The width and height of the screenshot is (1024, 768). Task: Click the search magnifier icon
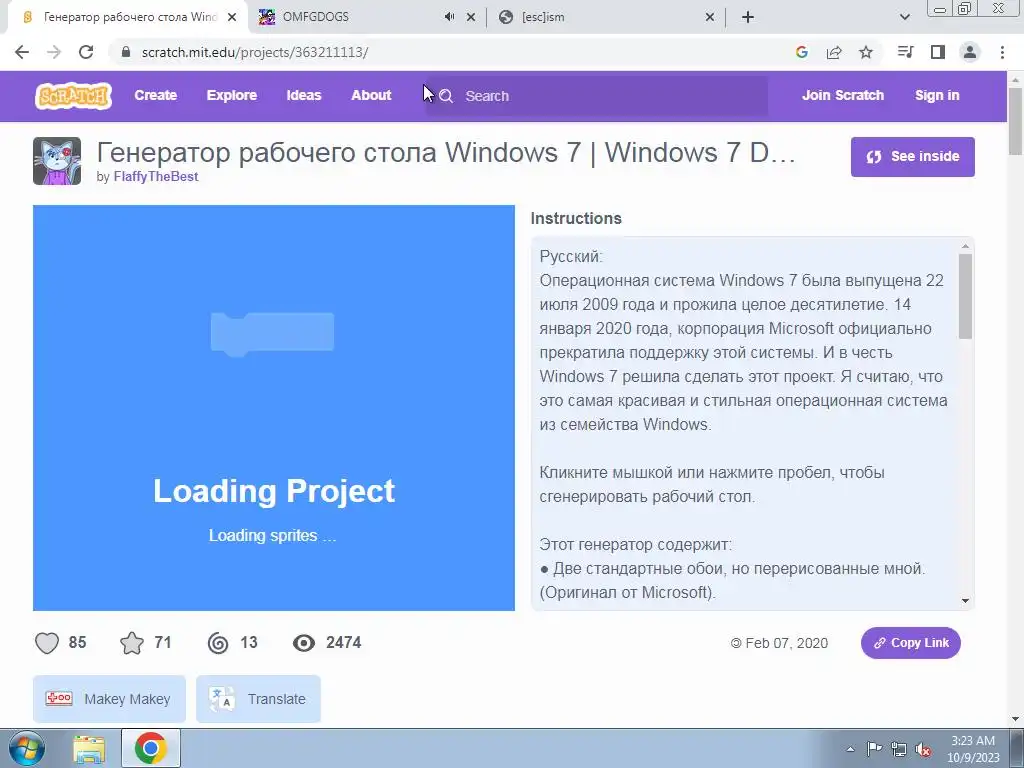point(446,96)
